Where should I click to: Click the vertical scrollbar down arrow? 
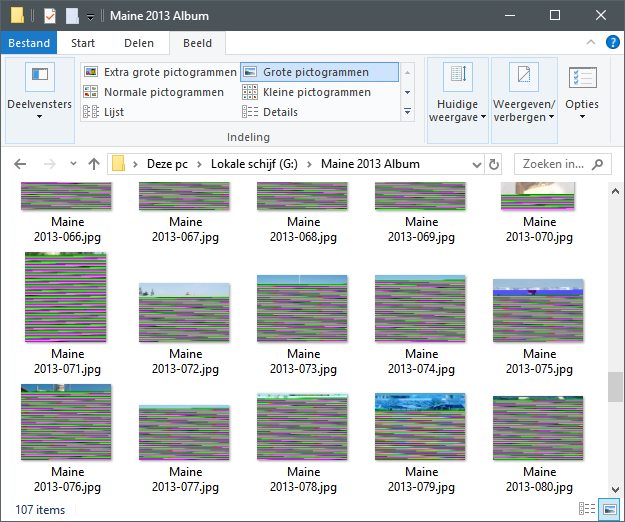tap(615, 489)
